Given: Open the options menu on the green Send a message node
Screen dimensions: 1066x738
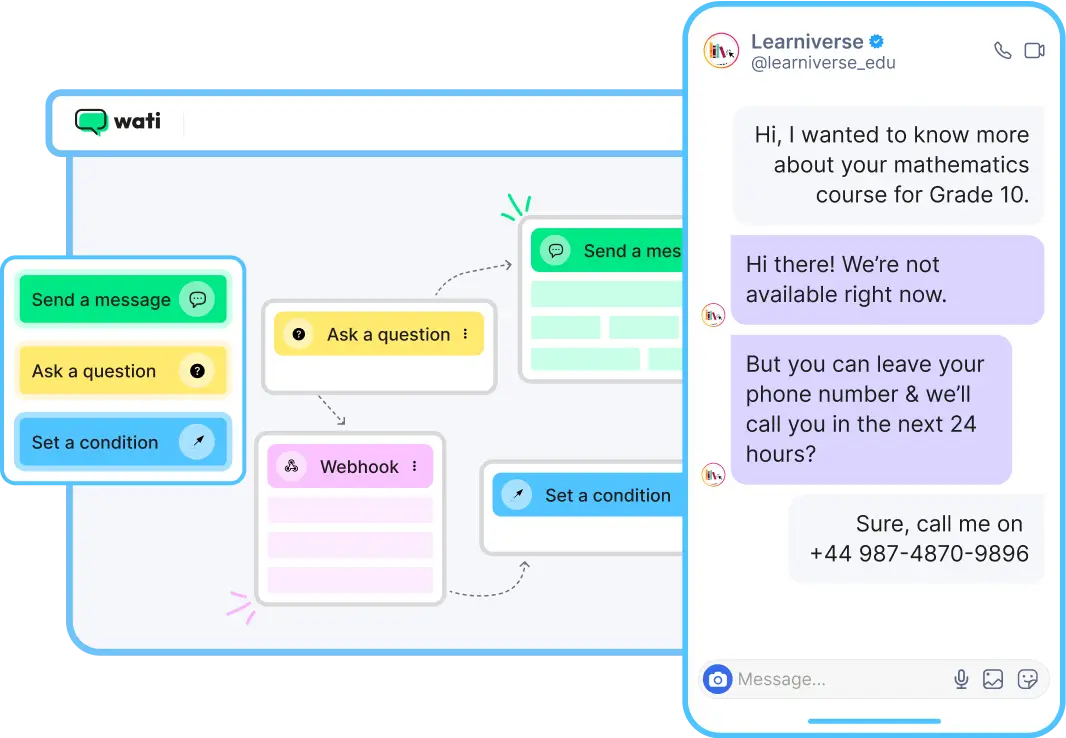Looking at the screenshot, I should pos(676,251).
